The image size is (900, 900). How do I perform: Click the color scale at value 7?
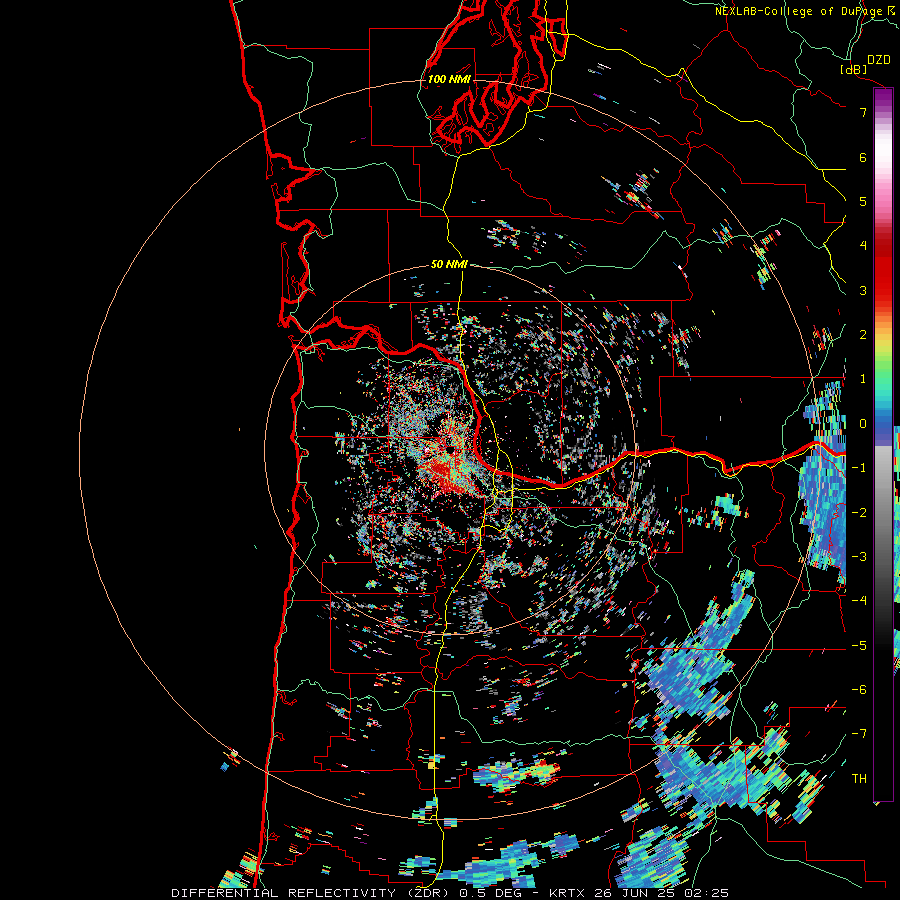pyautogui.click(x=883, y=112)
